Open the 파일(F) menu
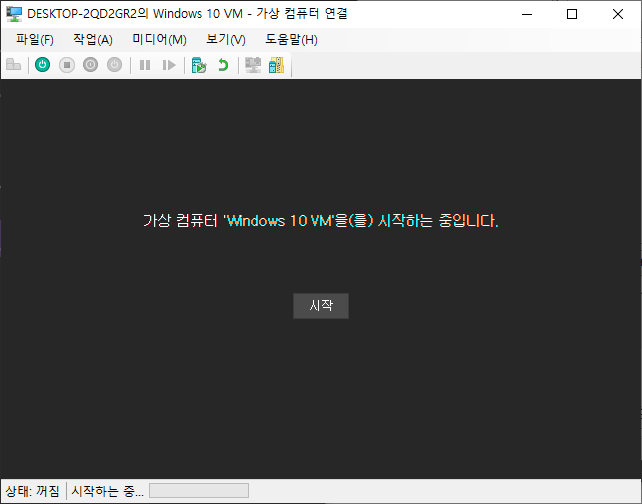642x504 pixels. [35, 40]
